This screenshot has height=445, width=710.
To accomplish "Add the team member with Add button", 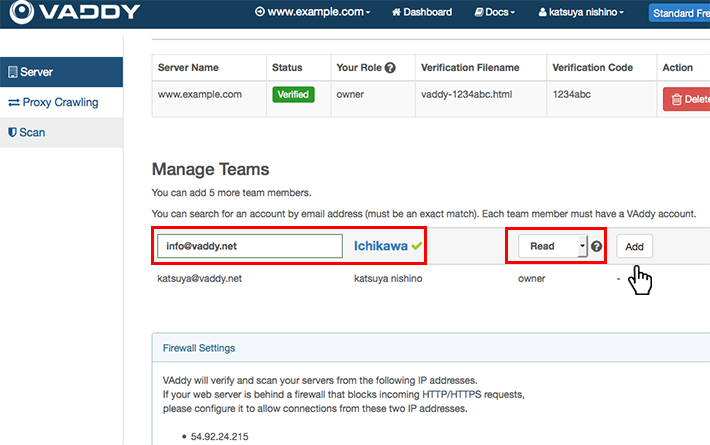I will coord(634,246).
